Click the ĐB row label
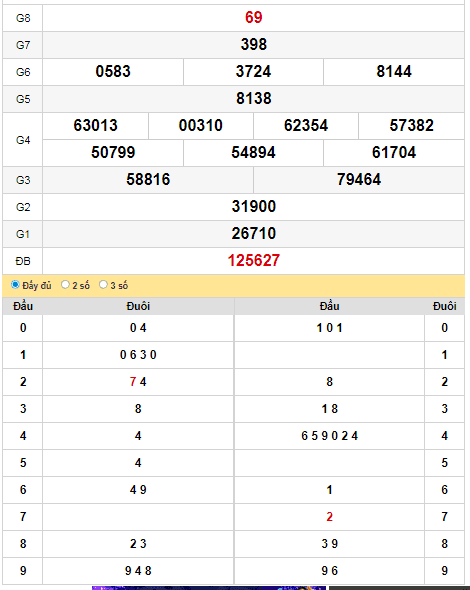 23,261
